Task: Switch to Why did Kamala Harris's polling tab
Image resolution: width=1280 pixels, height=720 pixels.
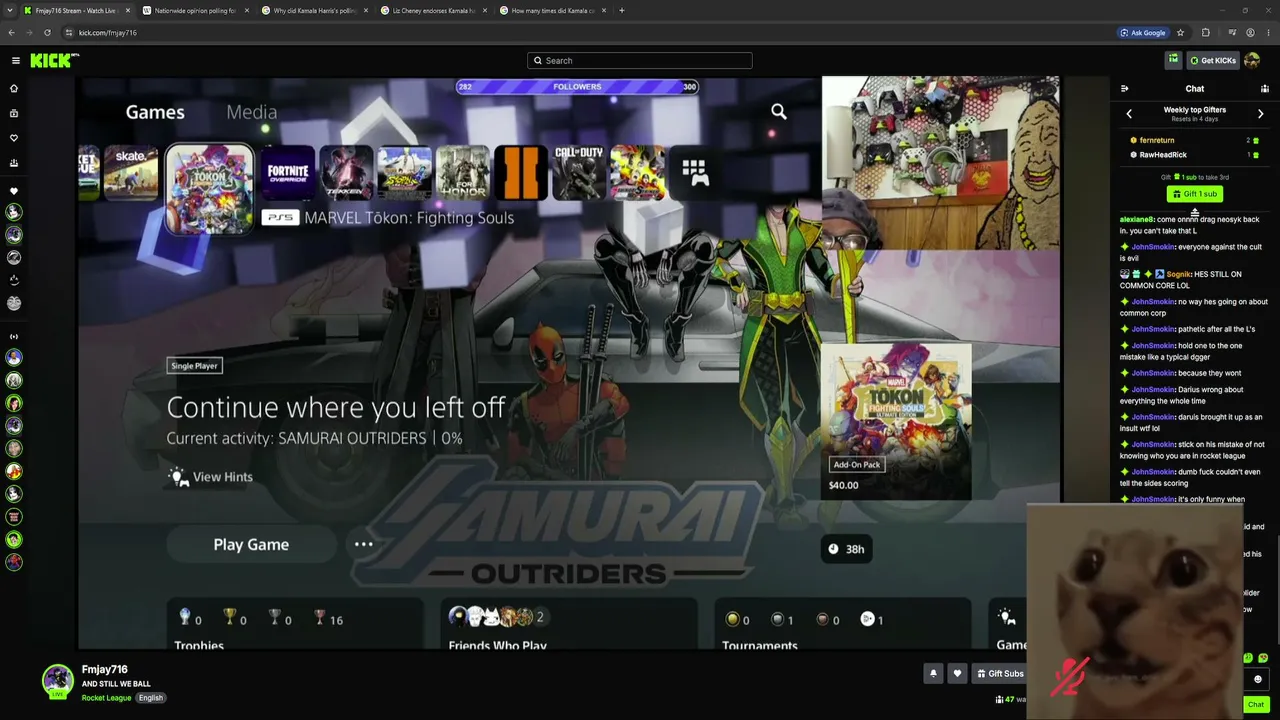Action: pos(314,10)
